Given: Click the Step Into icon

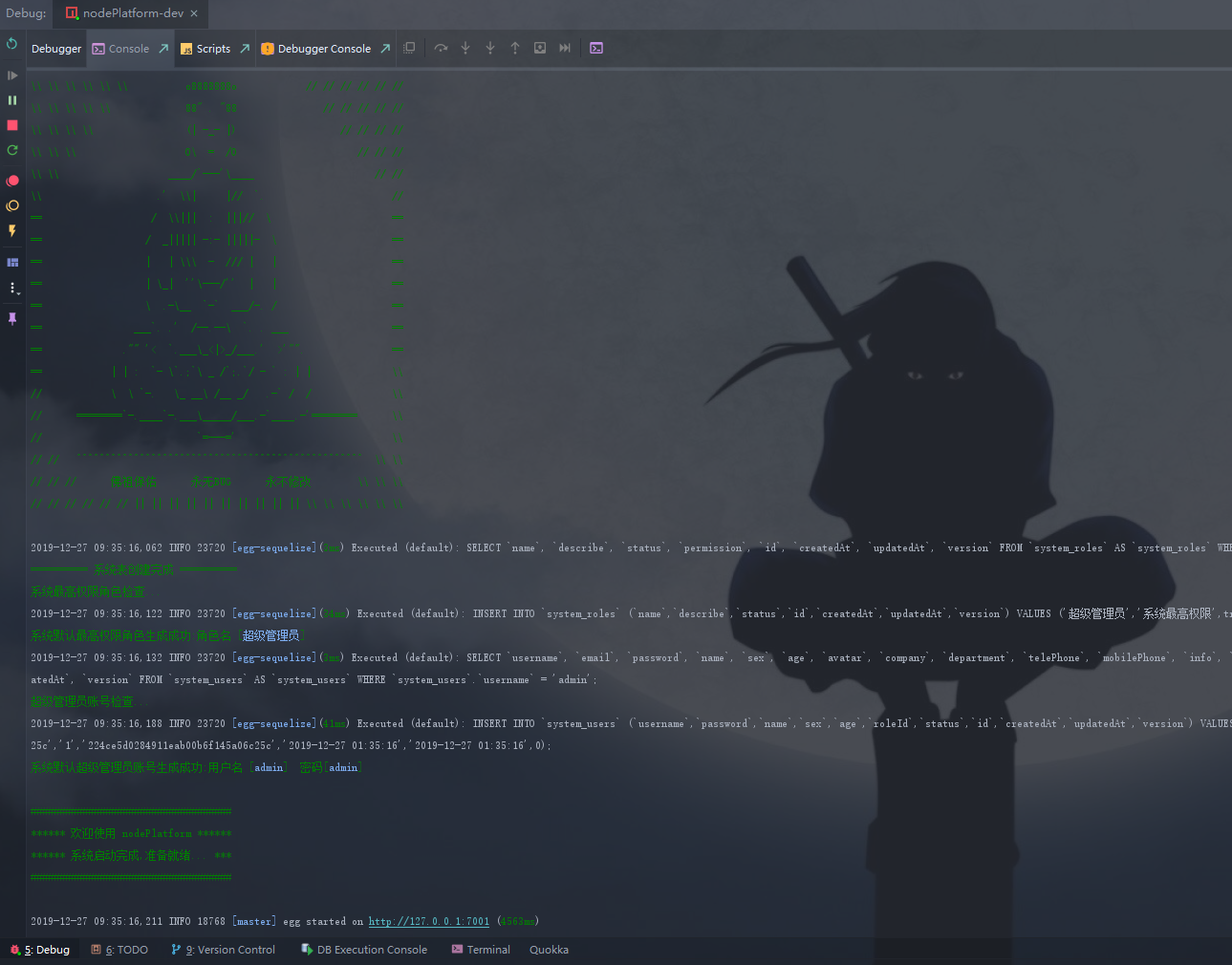Looking at the screenshot, I should (x=465, y=48).
